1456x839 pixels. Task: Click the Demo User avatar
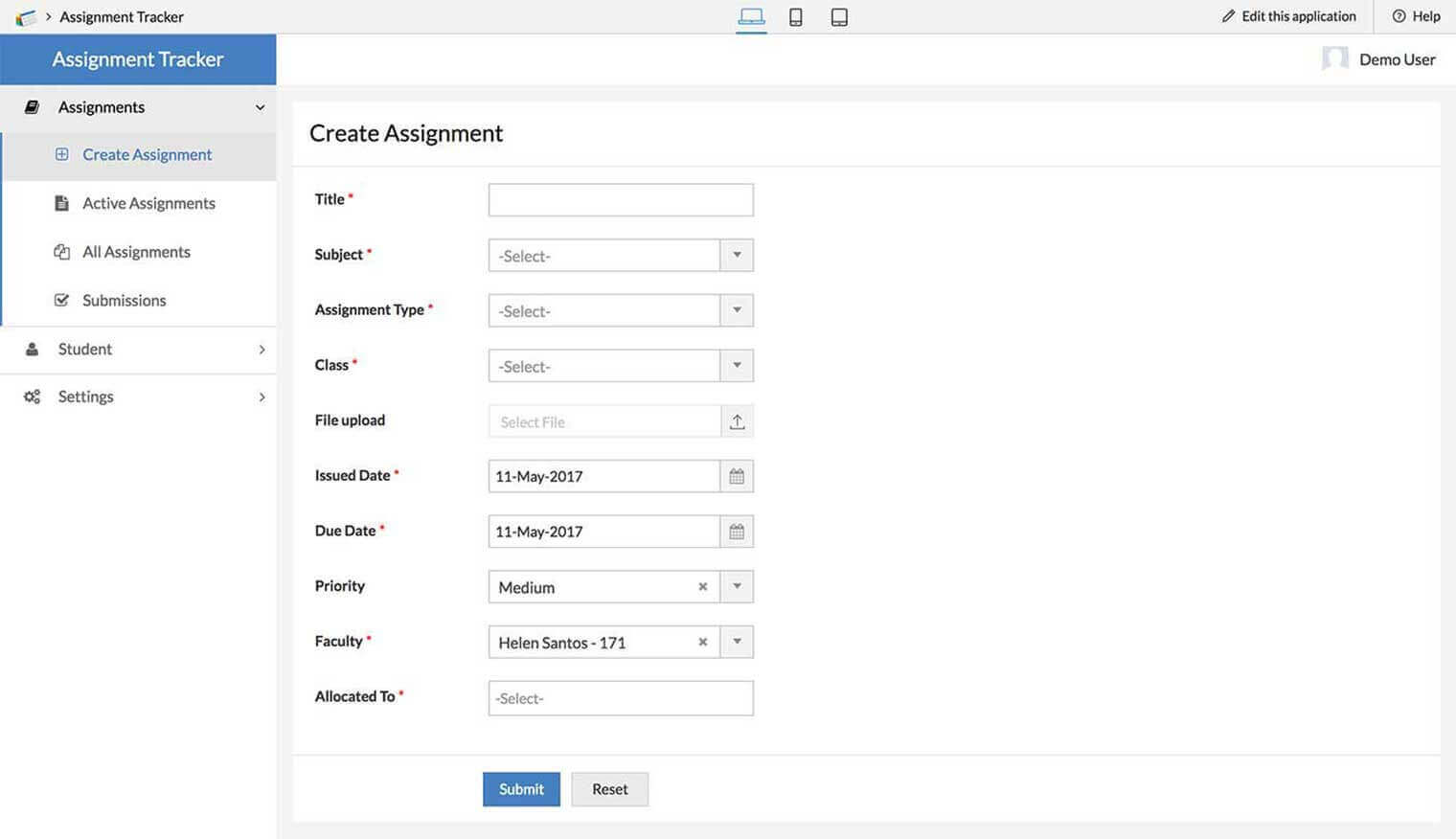click(1334, 59)
